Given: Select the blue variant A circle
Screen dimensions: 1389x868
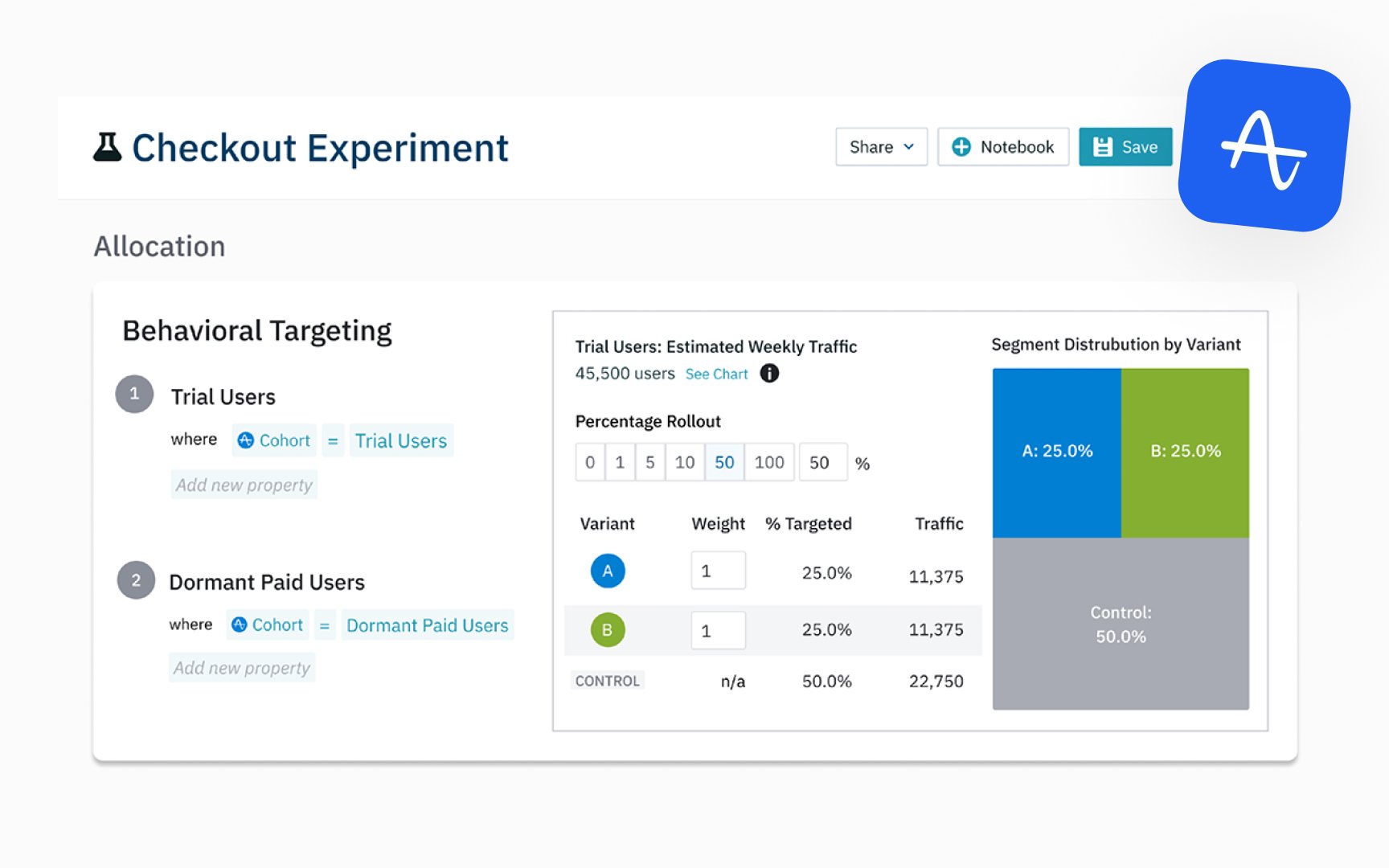Looking at the screenshot, I should pos(608,571).
